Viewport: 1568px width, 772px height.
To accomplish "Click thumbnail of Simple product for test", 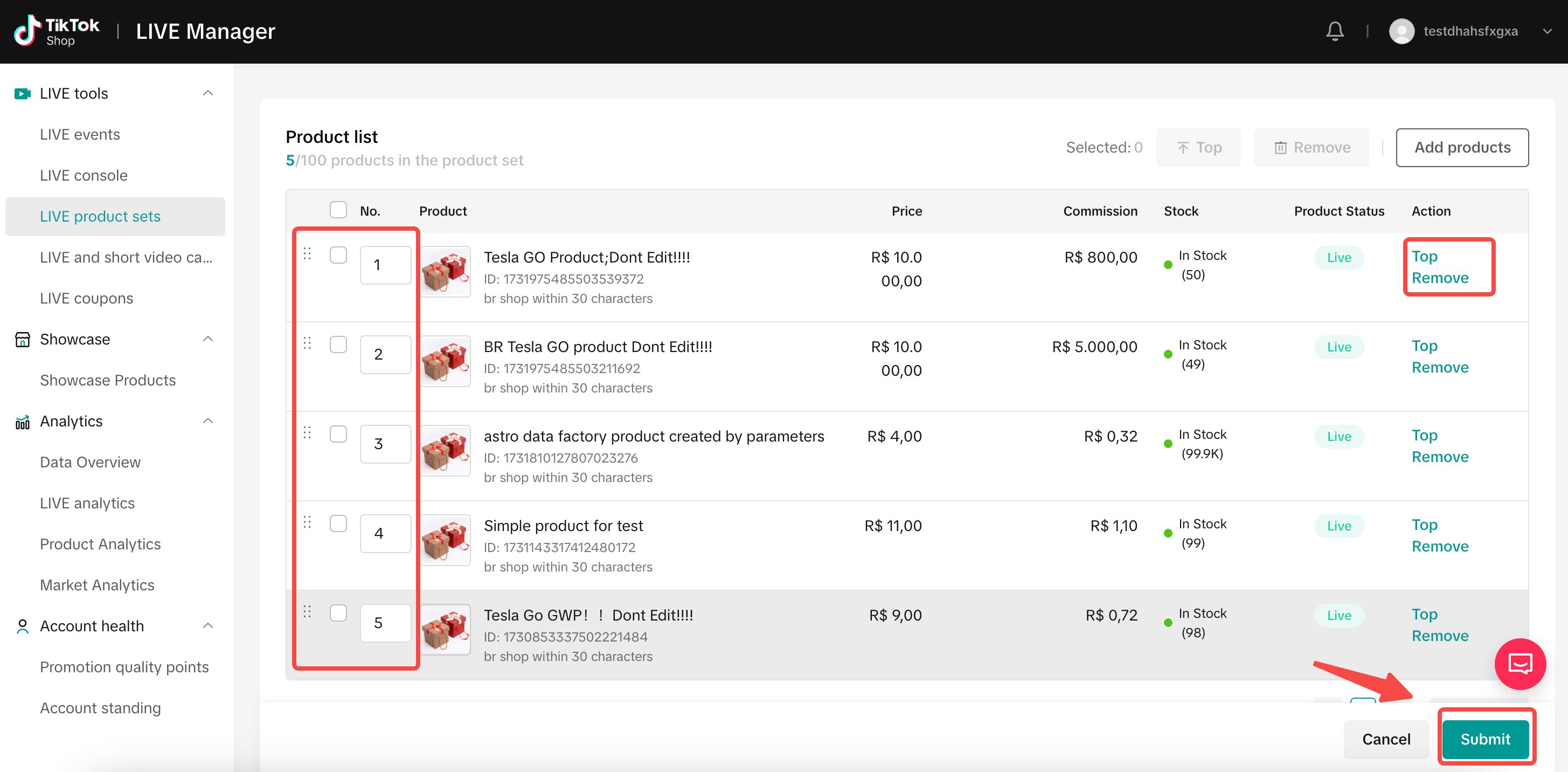I will coord(445,540).
